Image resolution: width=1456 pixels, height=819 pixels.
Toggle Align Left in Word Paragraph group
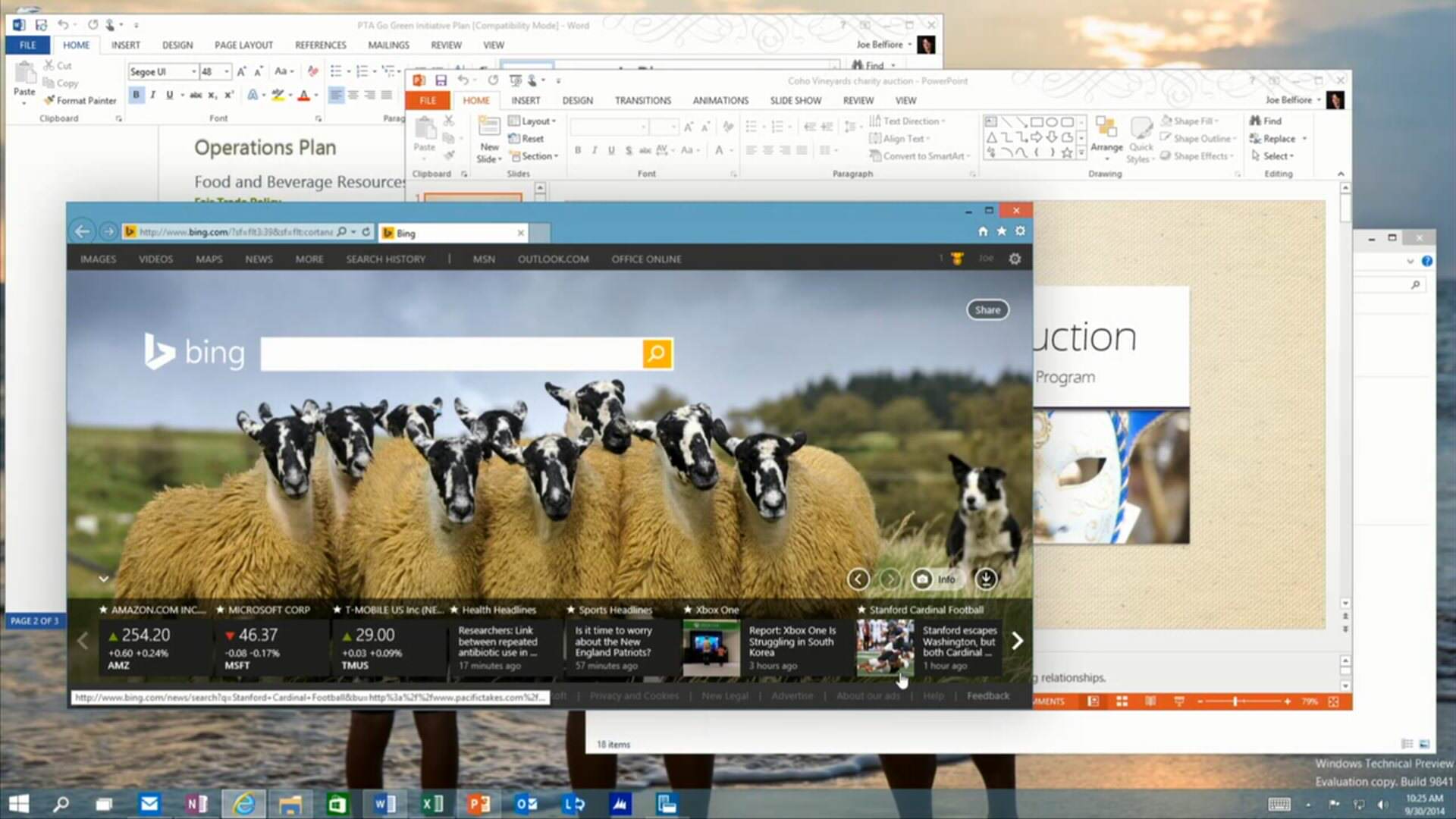(x=336, y=95)
